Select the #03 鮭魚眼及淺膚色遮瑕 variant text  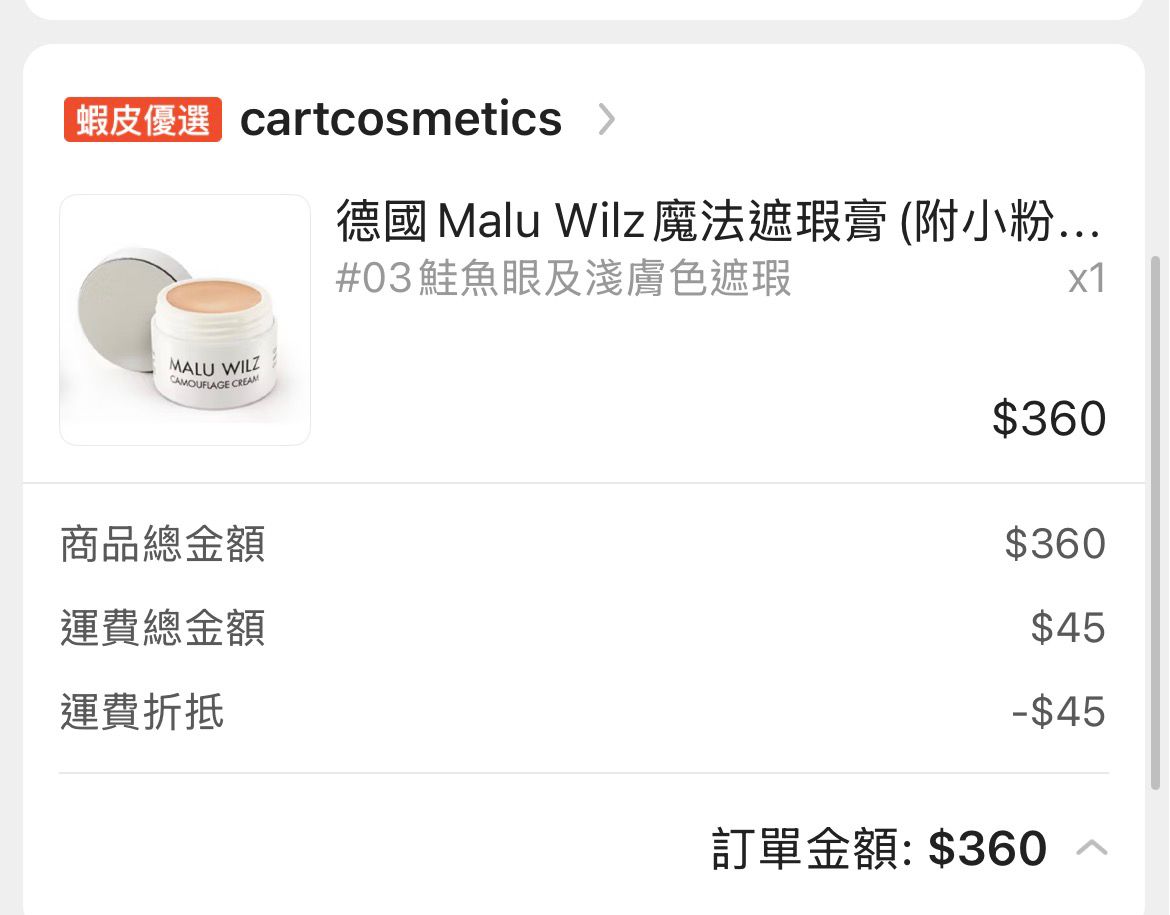point(563,279)
